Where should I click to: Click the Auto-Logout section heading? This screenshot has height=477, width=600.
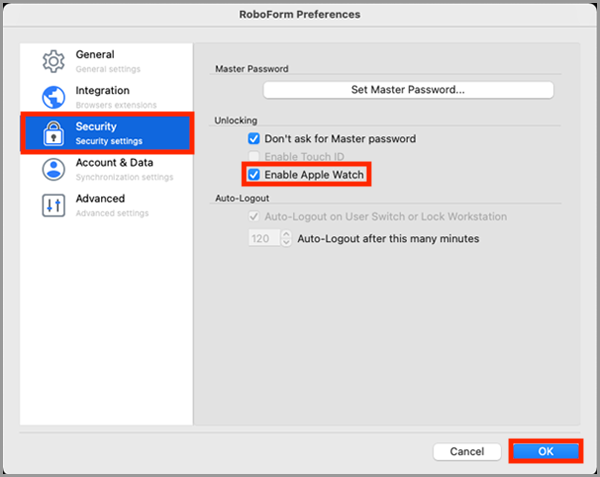point(242,198)
